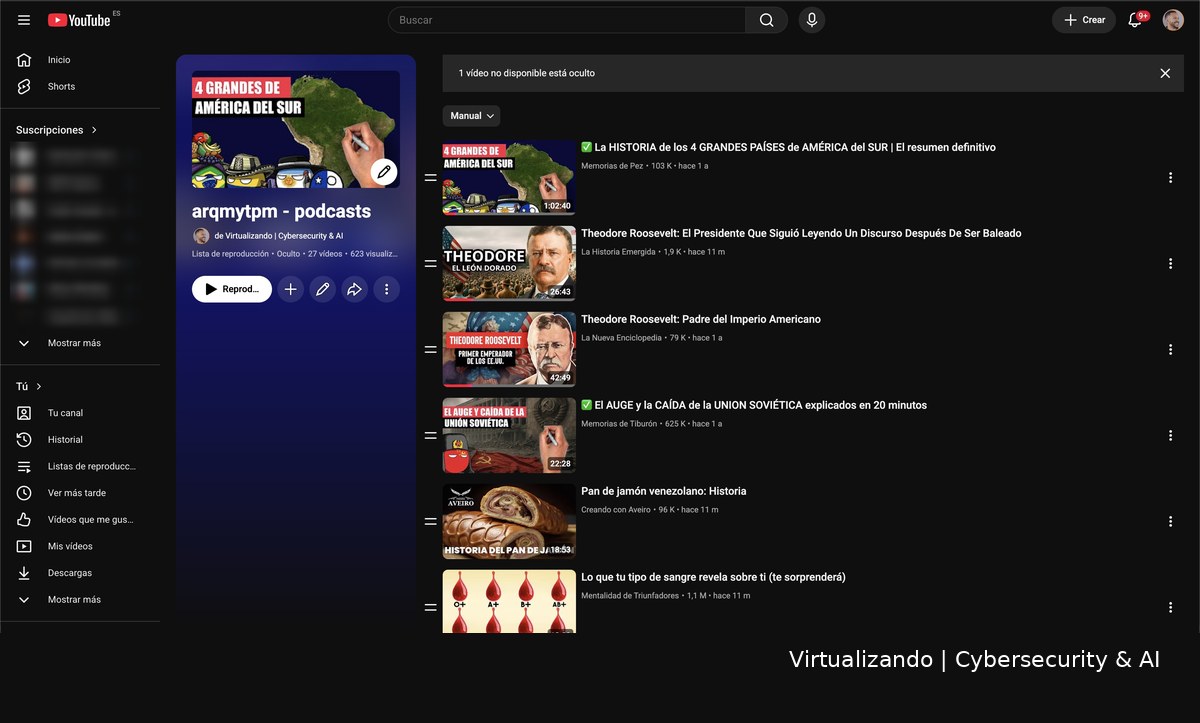Add videos with the plus icon
Screen dimensions: 1200x723
click(x=290, y=289)
